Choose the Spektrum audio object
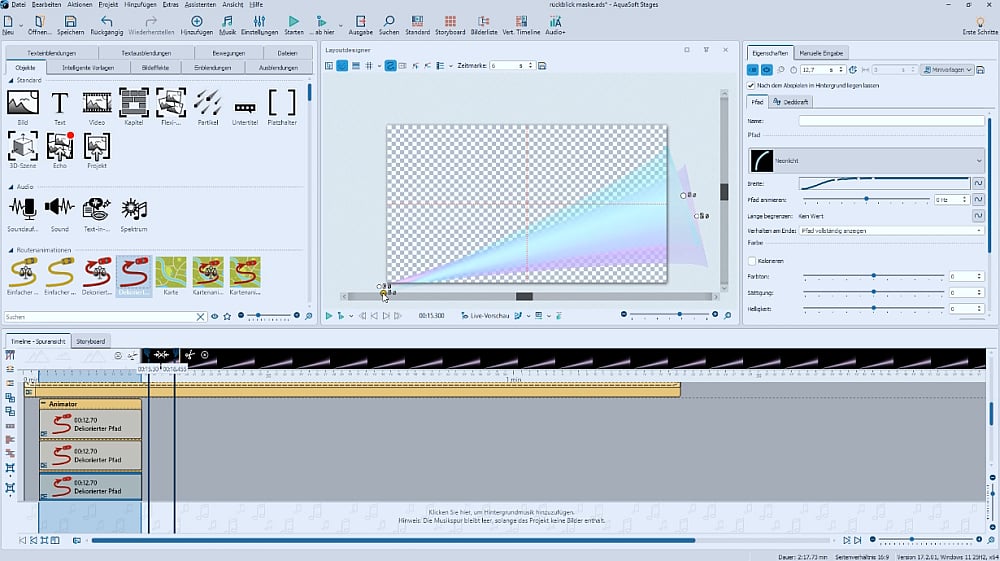 (x=134, y=208)
